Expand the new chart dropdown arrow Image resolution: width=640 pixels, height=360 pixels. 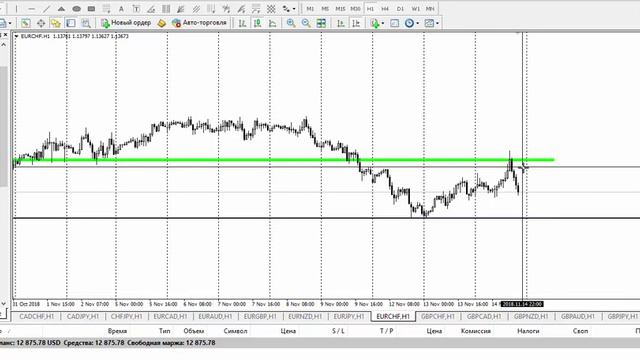pyautogui.click(x=10, y=23)
